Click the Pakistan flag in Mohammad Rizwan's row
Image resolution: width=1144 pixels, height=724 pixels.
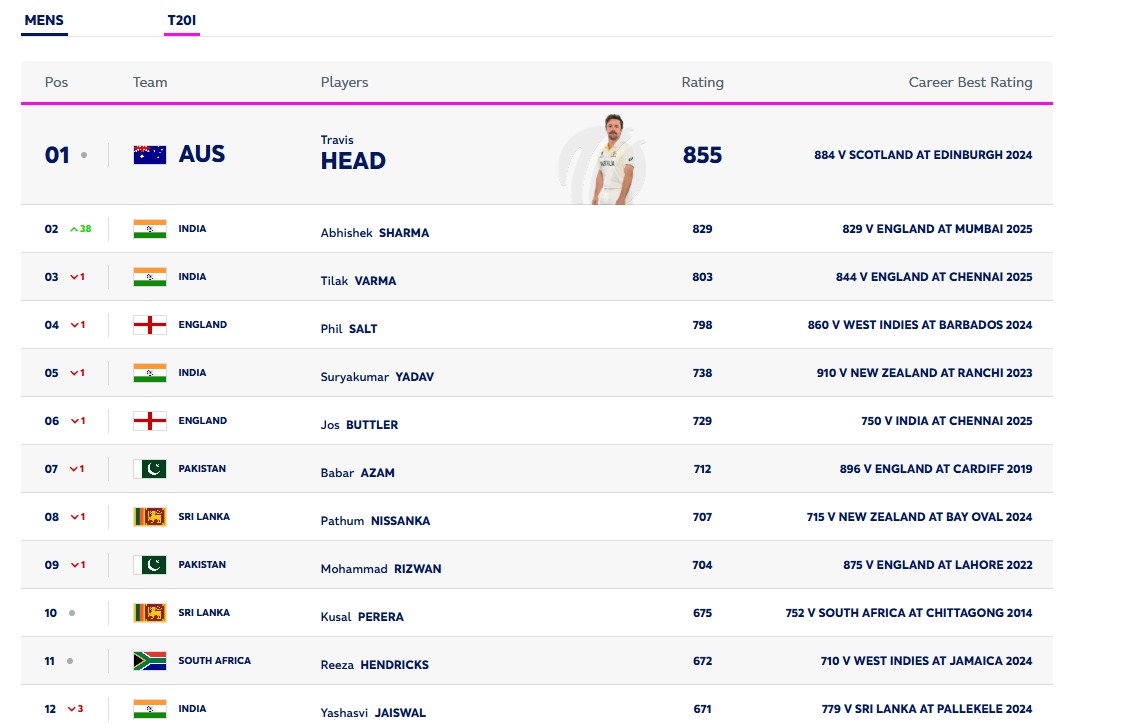(150, 565)
